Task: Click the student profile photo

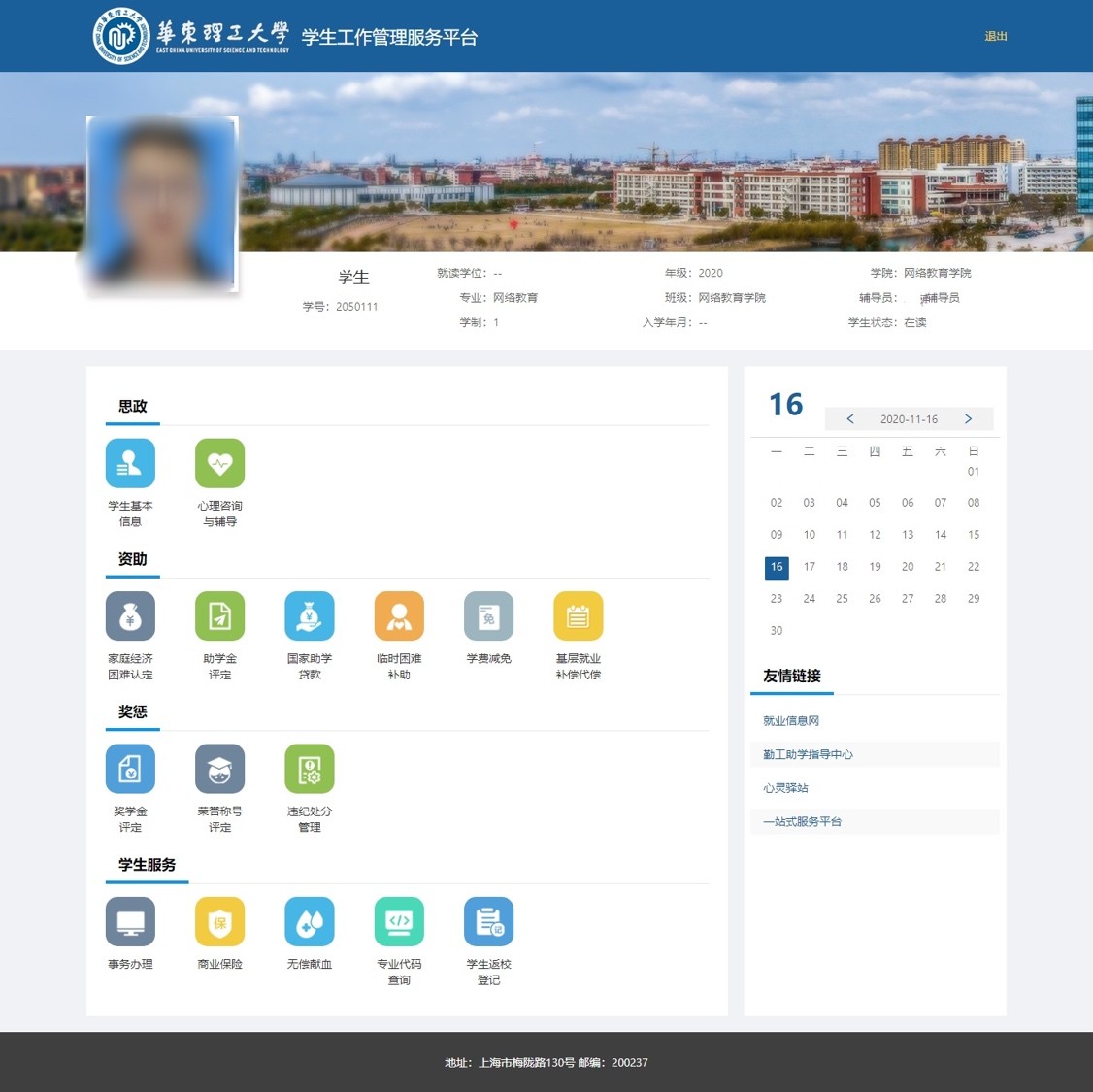Action: coord(162,204)
